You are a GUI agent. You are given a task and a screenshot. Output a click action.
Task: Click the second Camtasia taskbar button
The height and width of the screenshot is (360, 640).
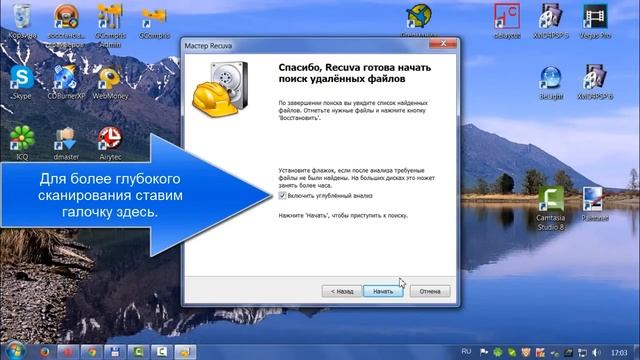(162, 352)
